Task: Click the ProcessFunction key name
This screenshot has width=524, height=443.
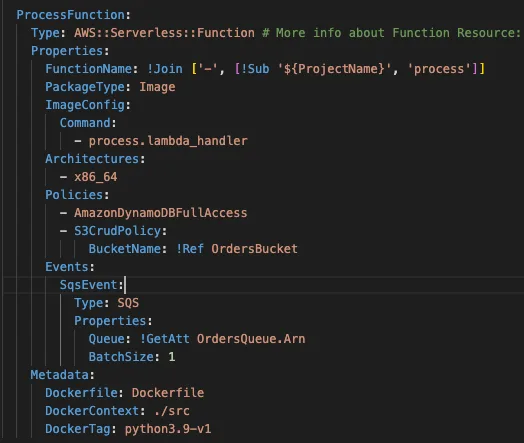Action: pos(71,15)
